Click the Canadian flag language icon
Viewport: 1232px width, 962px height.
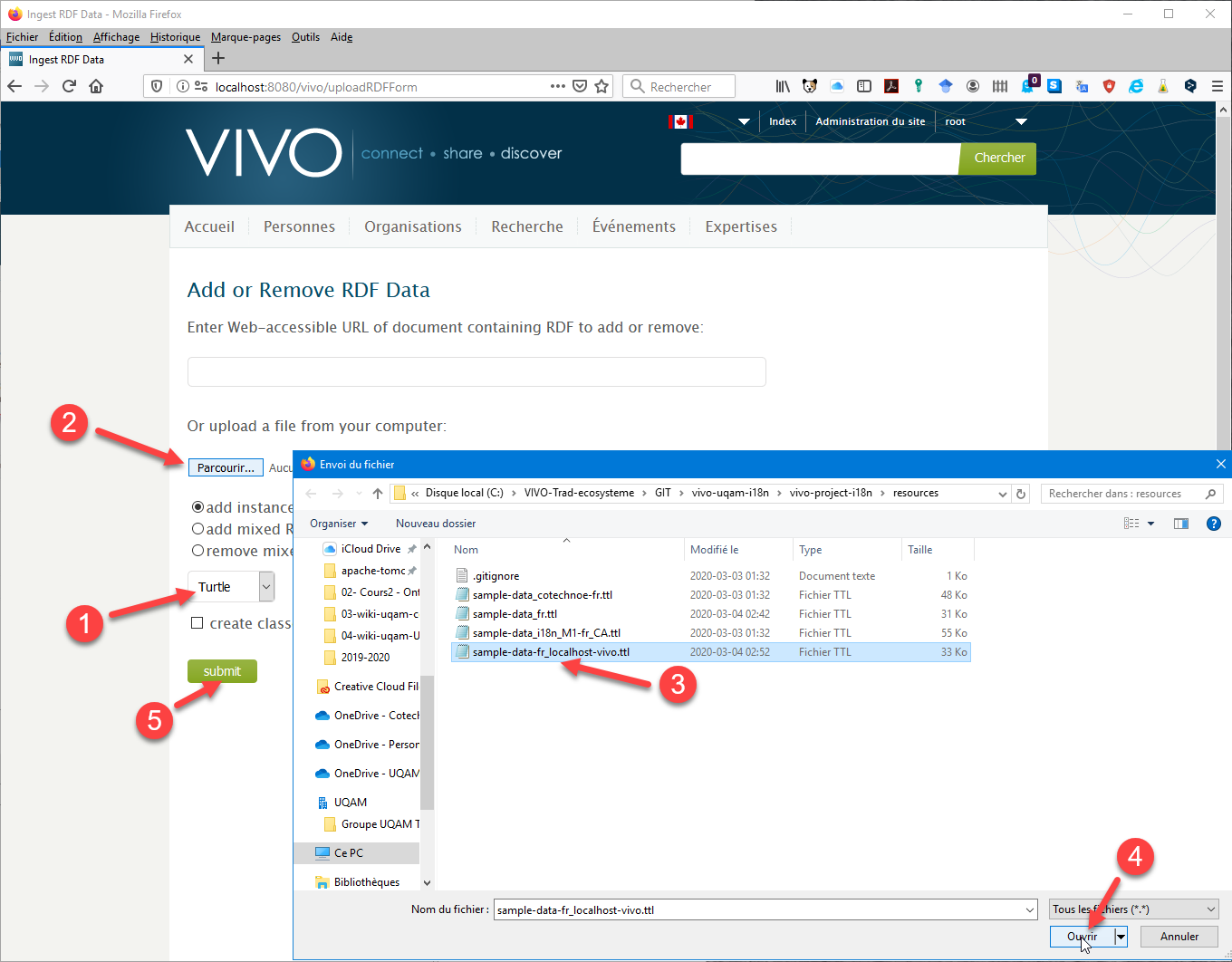pyautogui.click(x=680, y=121)
